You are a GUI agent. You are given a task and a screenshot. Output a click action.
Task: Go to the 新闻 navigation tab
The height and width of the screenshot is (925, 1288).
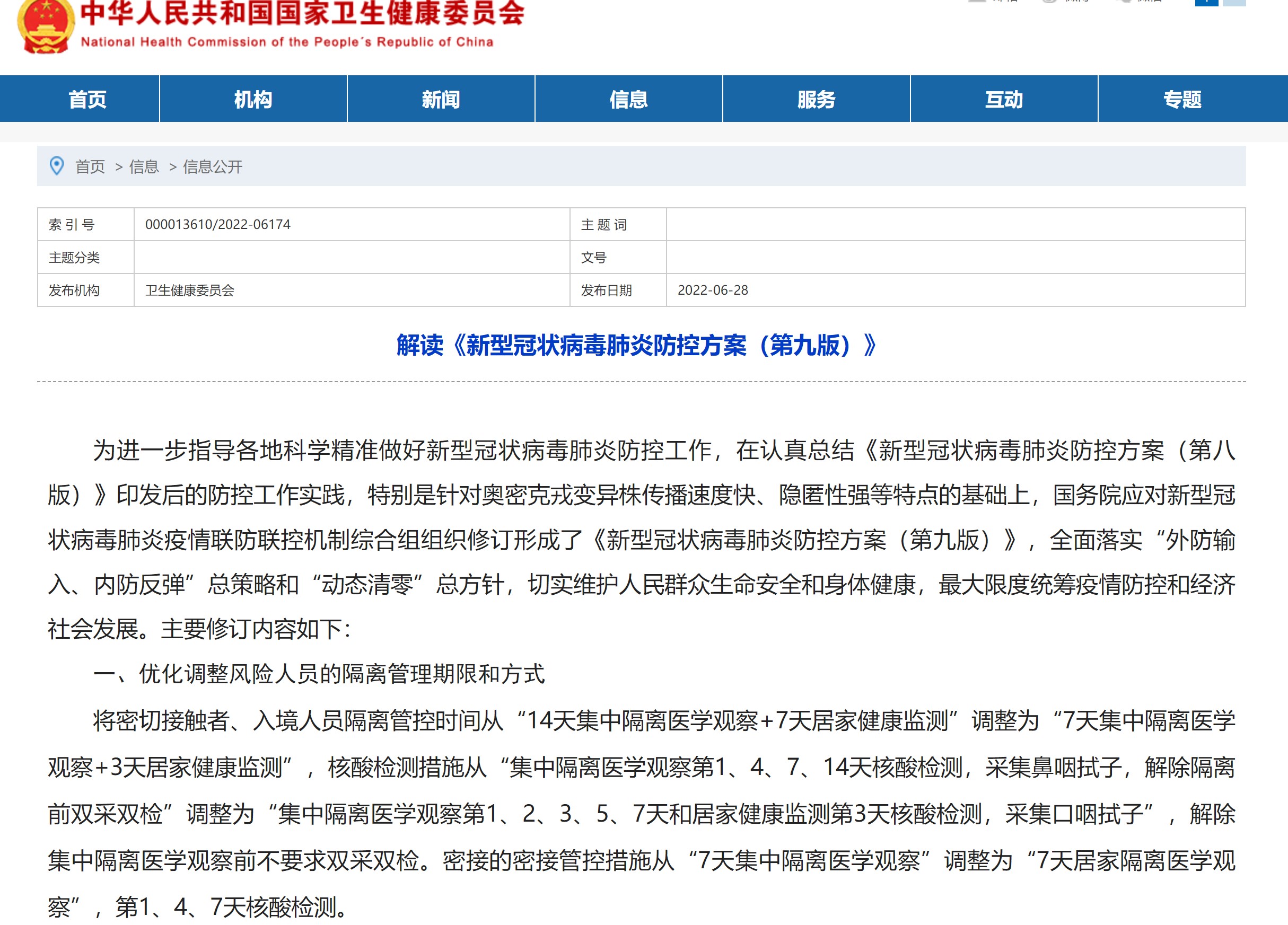tap(441, 99)
